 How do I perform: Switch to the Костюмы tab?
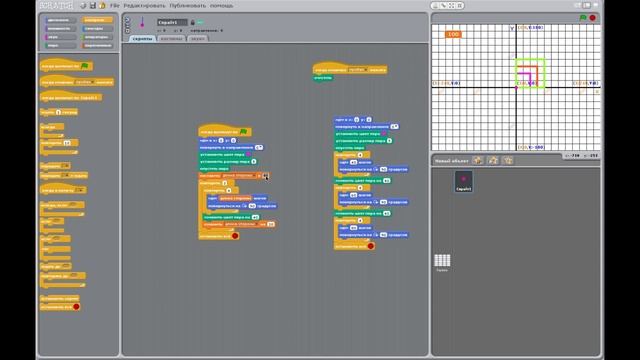pos(171,39)
